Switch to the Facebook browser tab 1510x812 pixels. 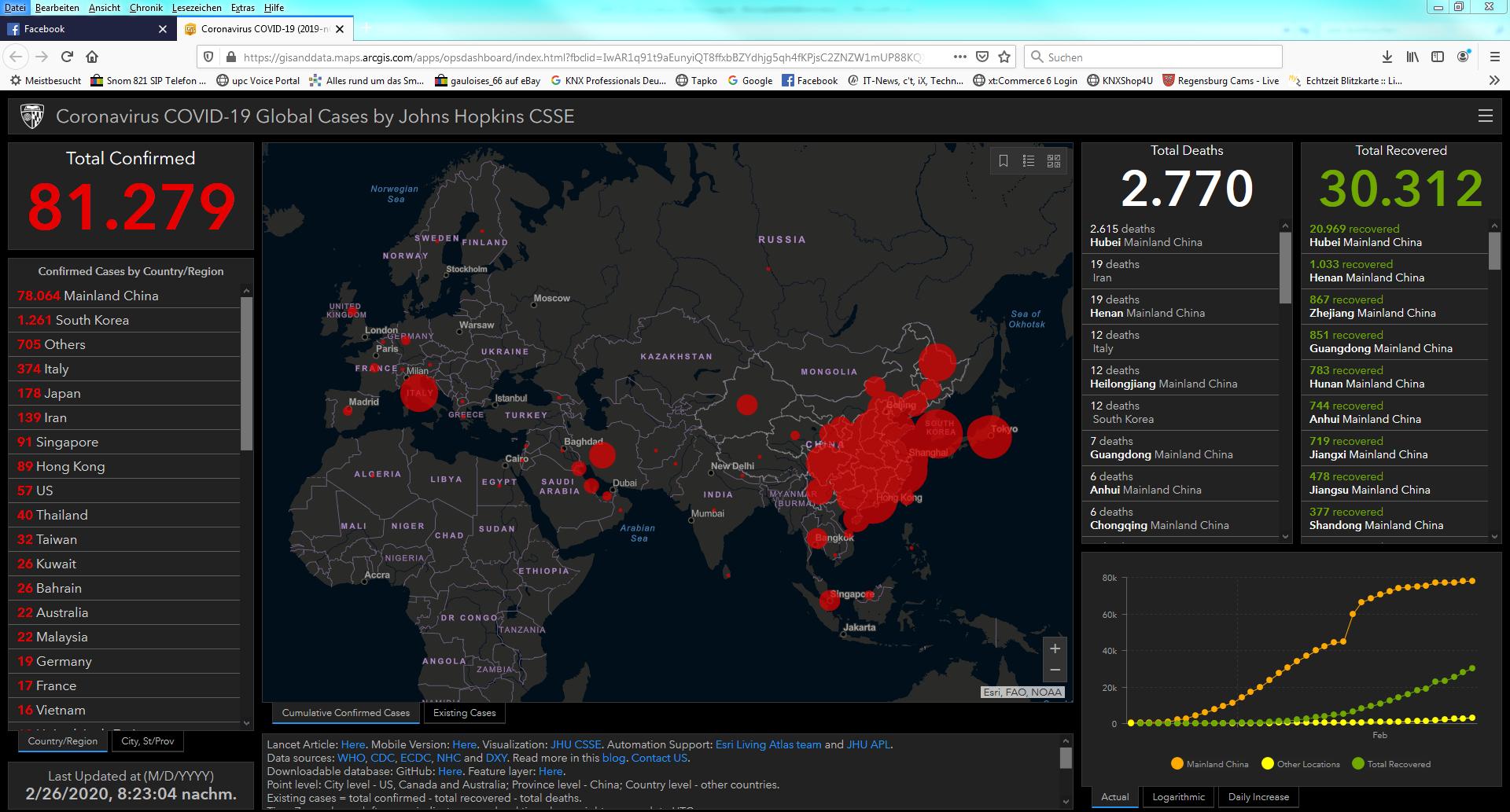pyautogui.click(x=87, y=29)
